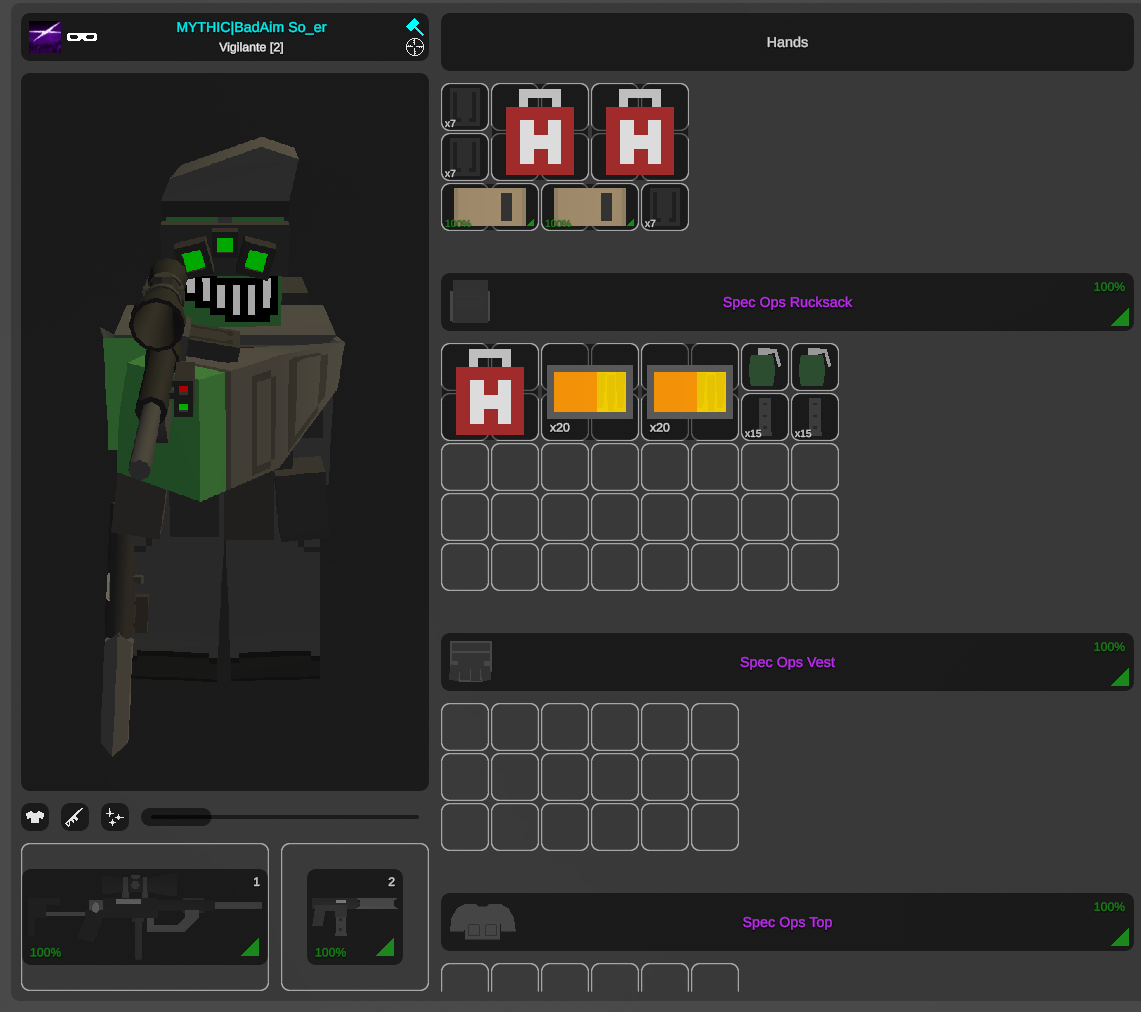Open the Hands section header
The image size is (1141, 1012).
787,42
